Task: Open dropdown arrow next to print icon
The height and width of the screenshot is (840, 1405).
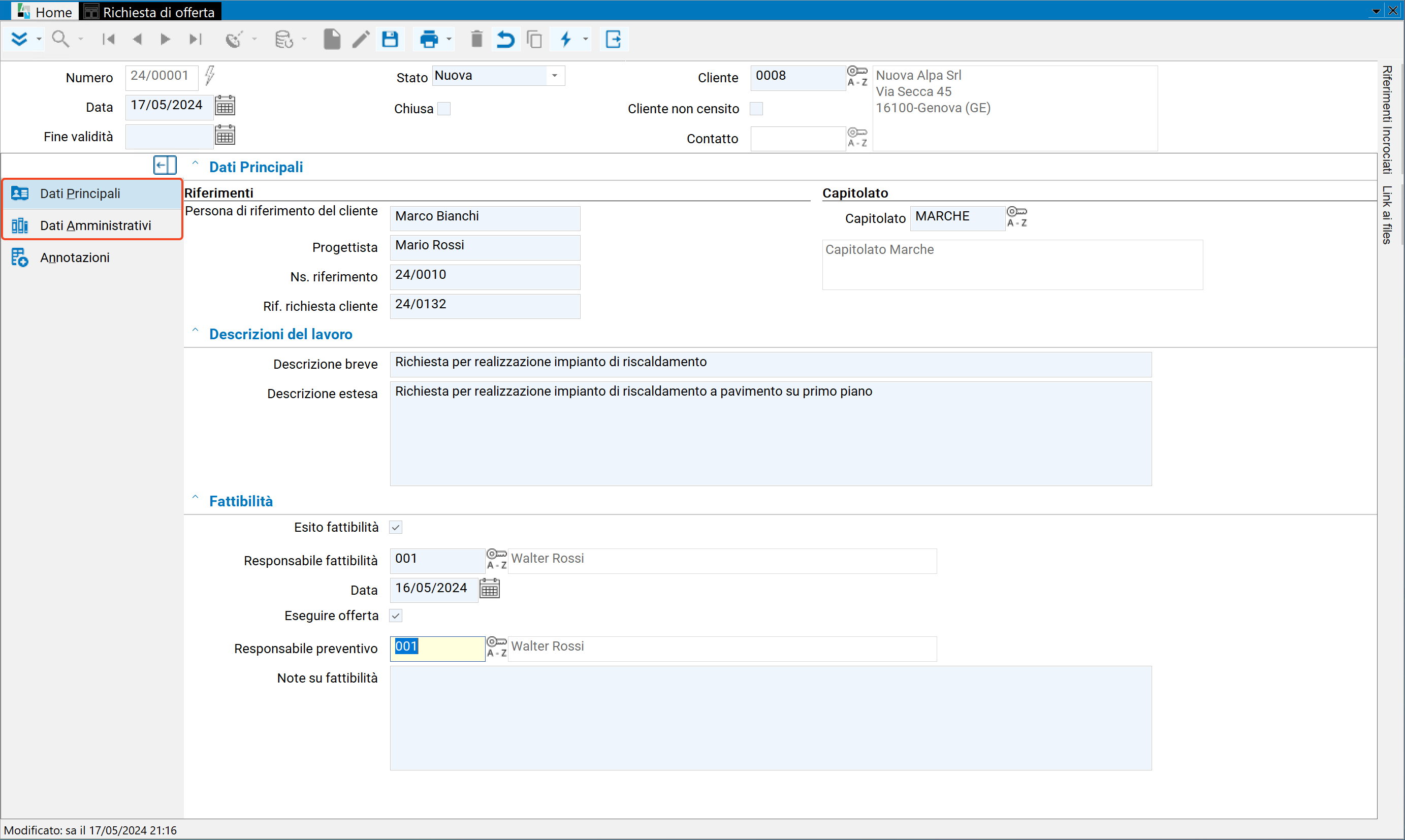Action: tap(449, 39)
